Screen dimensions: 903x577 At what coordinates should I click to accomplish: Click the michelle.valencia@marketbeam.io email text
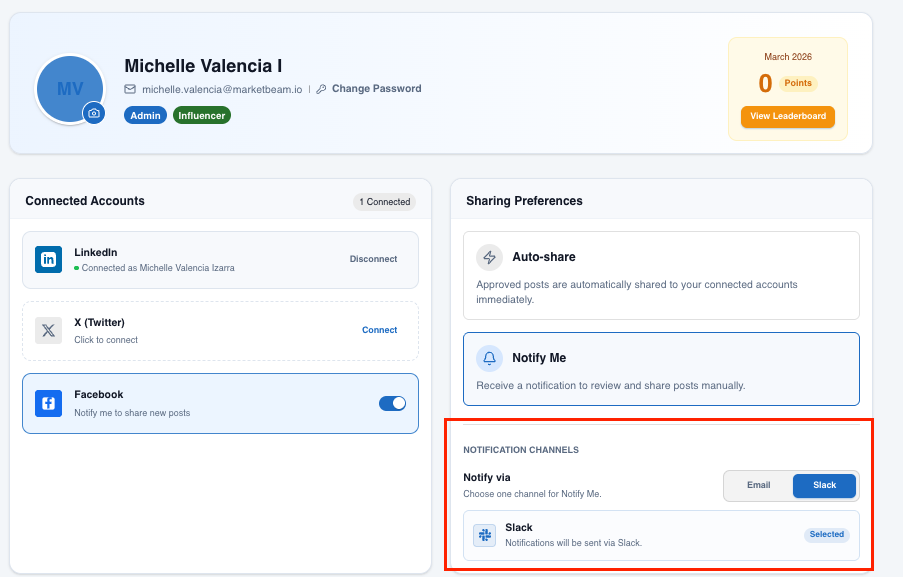tap(222, 89)
